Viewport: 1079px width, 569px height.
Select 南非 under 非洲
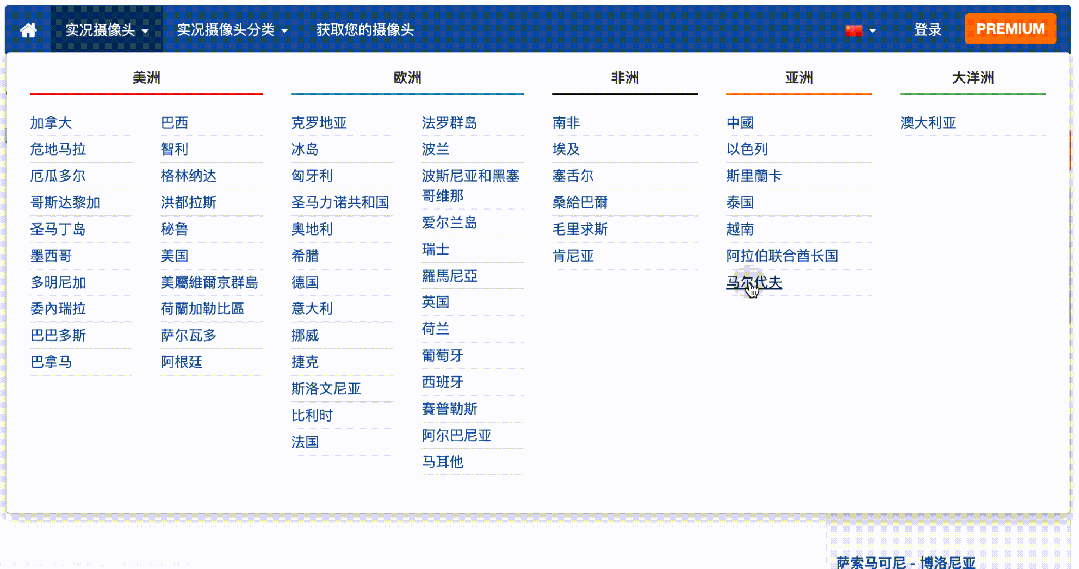tap(566, 122)
